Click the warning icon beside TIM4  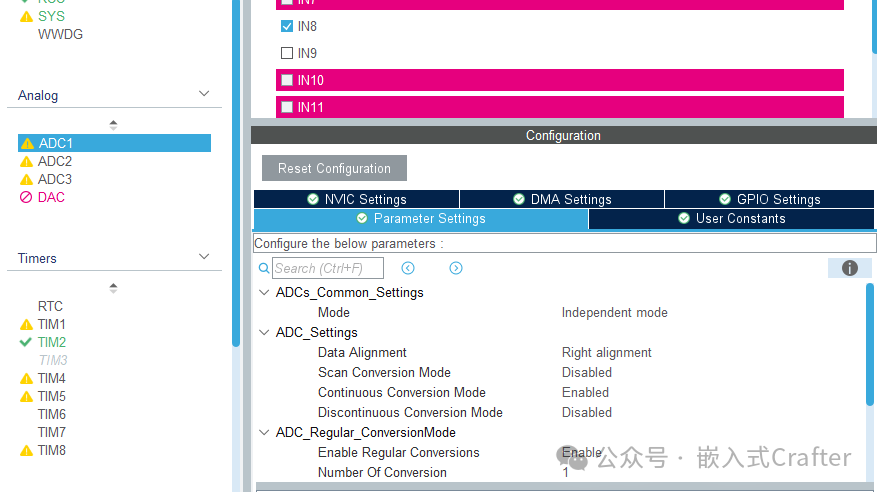[26, 379]
